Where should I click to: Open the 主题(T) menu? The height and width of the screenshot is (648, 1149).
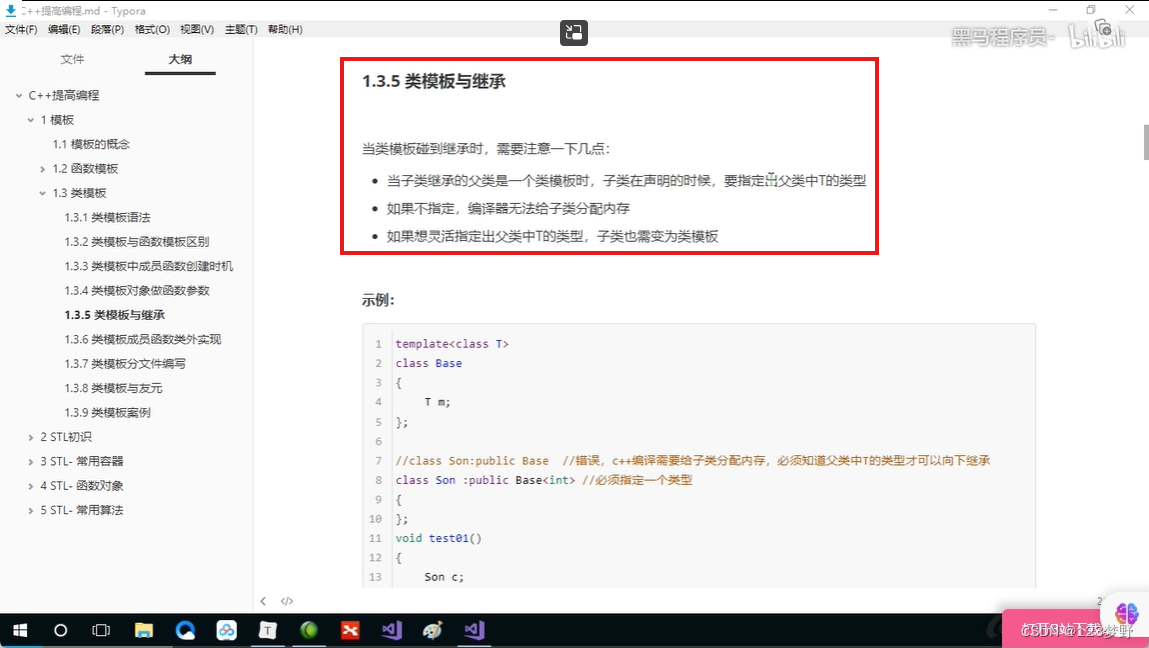pos(240,29)
